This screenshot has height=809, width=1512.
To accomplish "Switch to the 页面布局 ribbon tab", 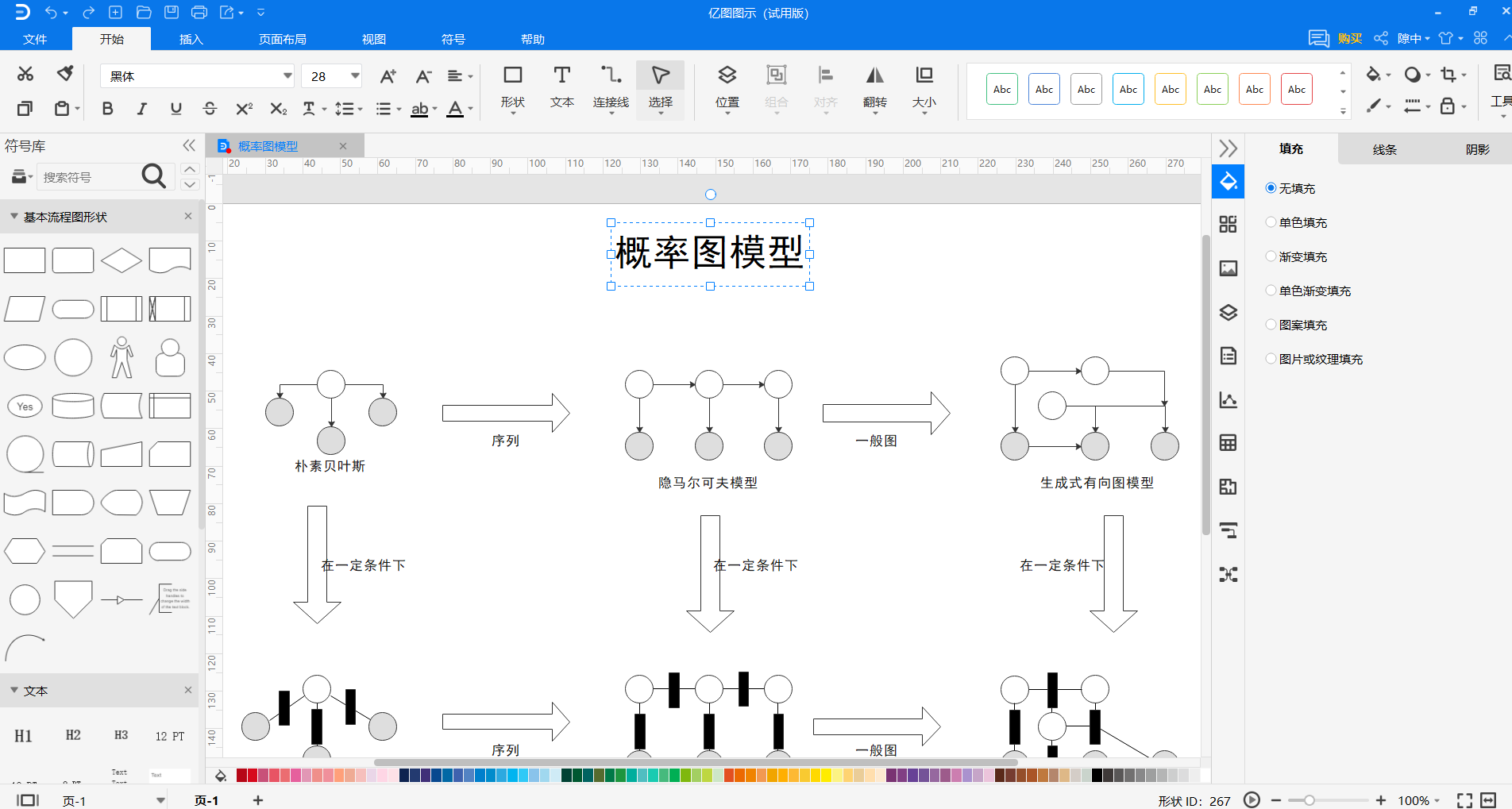I will tap(282, 39).
